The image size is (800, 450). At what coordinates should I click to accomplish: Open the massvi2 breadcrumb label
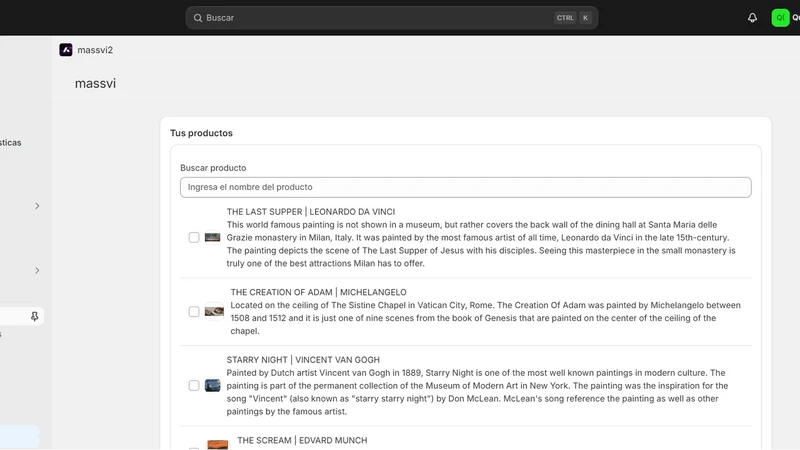(x=95, y=50)
